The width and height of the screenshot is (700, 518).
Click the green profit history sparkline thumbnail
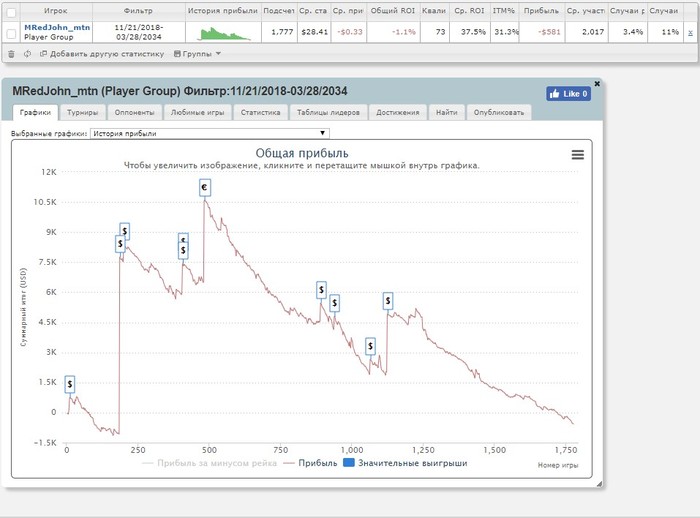coord(223,33)
